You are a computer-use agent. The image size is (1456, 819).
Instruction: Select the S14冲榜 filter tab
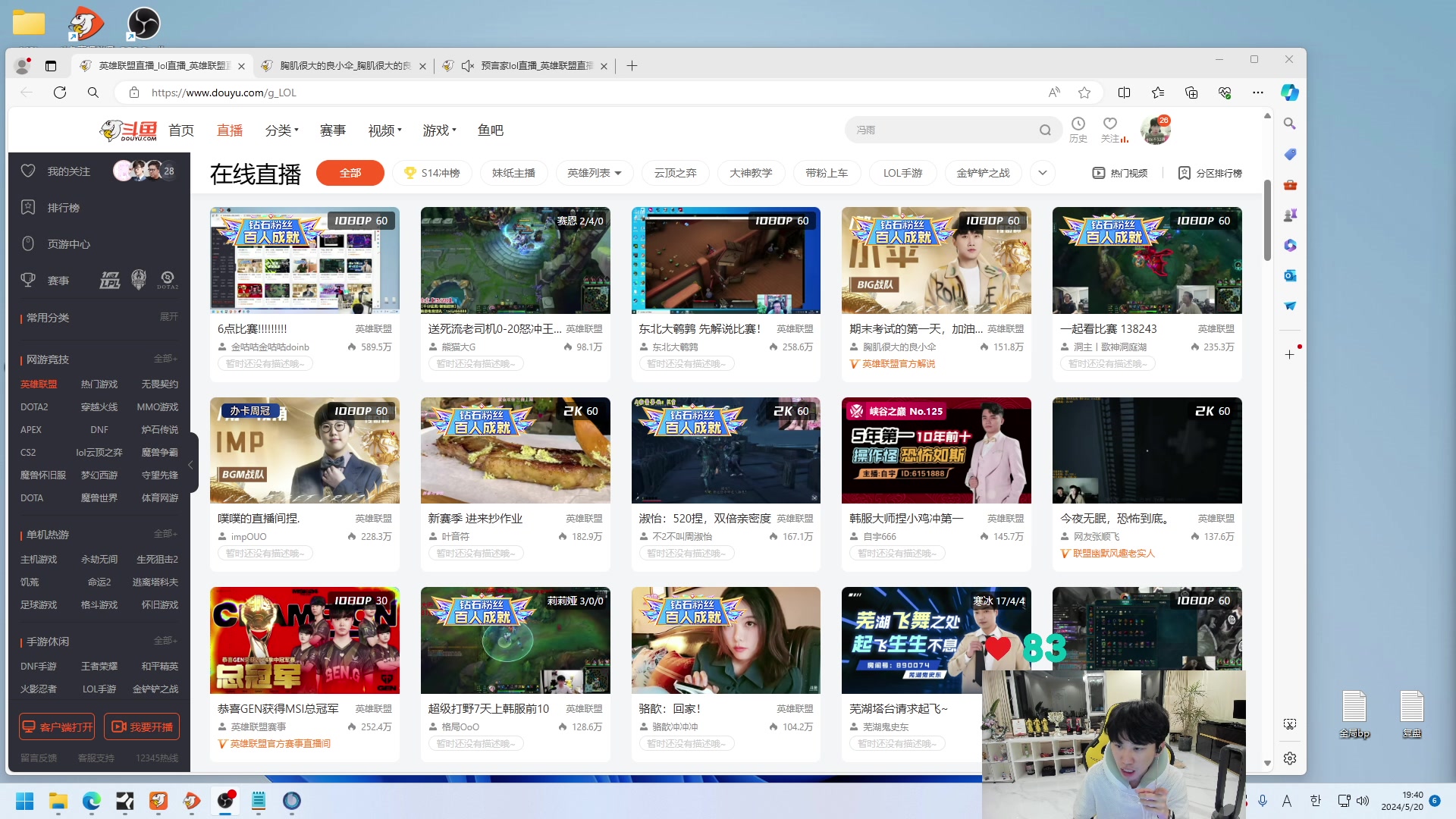pos(431,173)
